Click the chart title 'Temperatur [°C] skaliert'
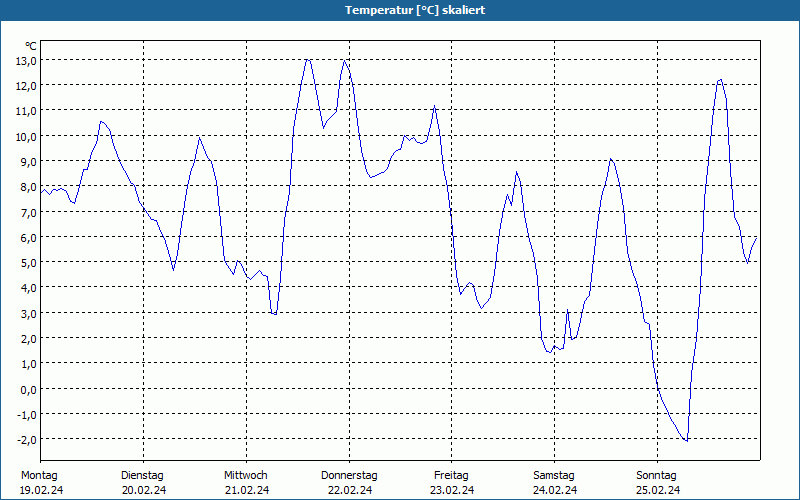The image size is (800, 500). point(415,10)
